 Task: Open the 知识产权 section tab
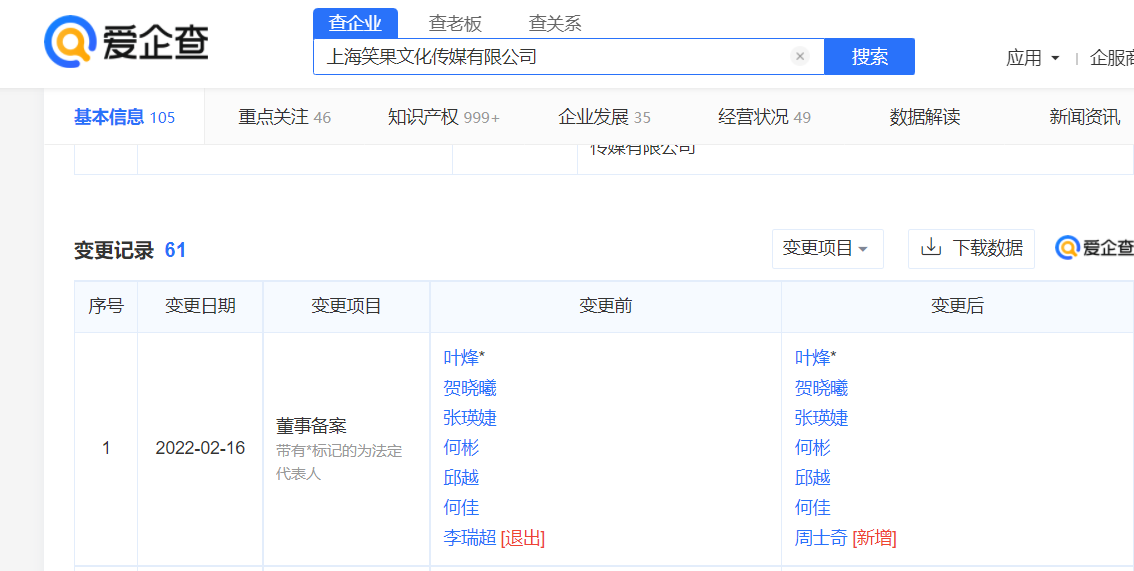click(x=443, y=117)
